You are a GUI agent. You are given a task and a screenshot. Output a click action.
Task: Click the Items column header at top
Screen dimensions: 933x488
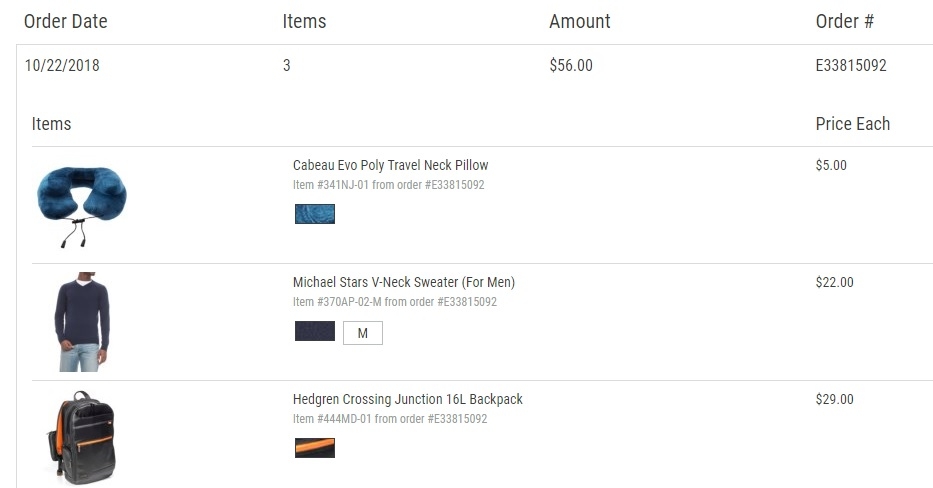click(304, 21)
